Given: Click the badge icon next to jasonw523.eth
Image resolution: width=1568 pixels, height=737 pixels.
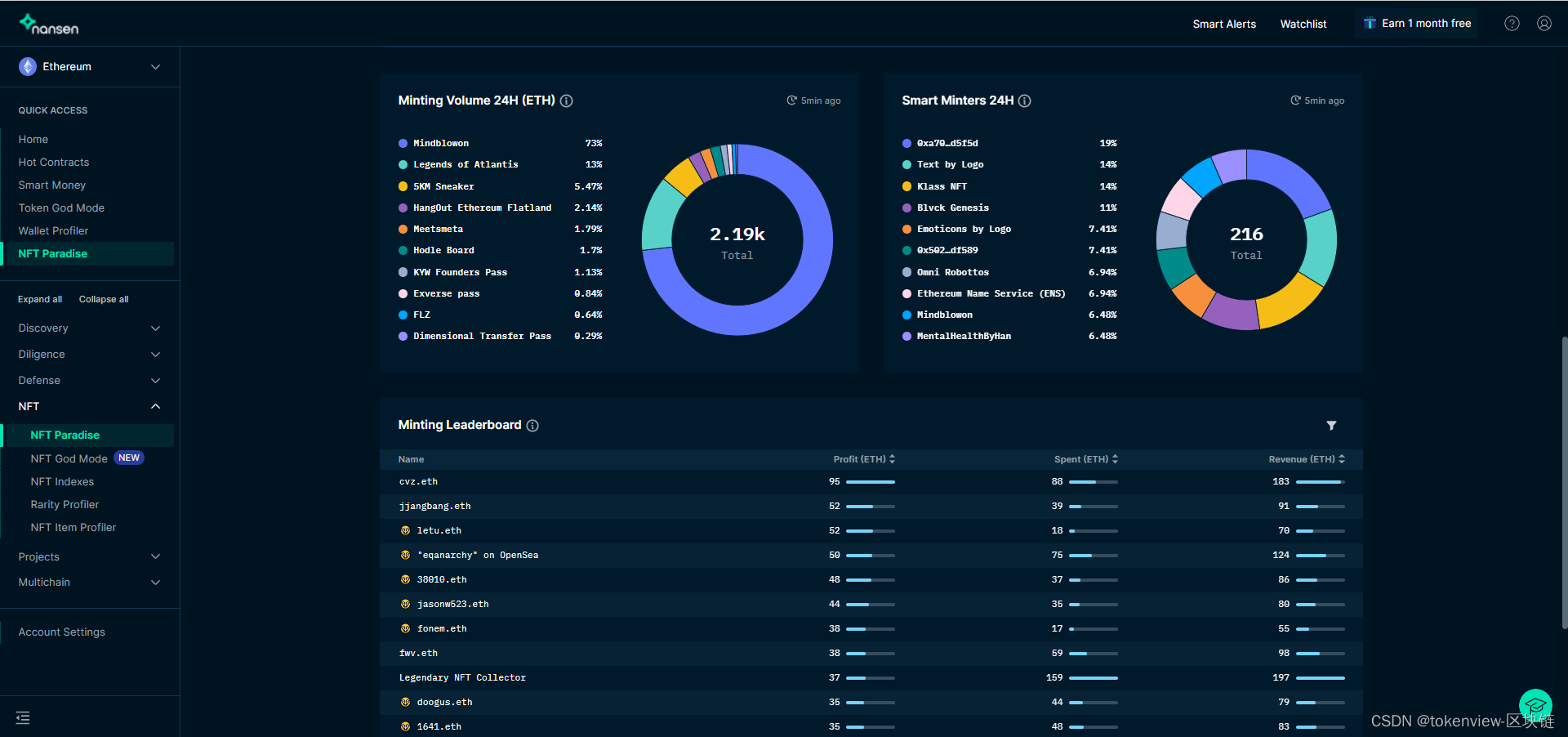Looking at the screenshot, I should [405, 604].
